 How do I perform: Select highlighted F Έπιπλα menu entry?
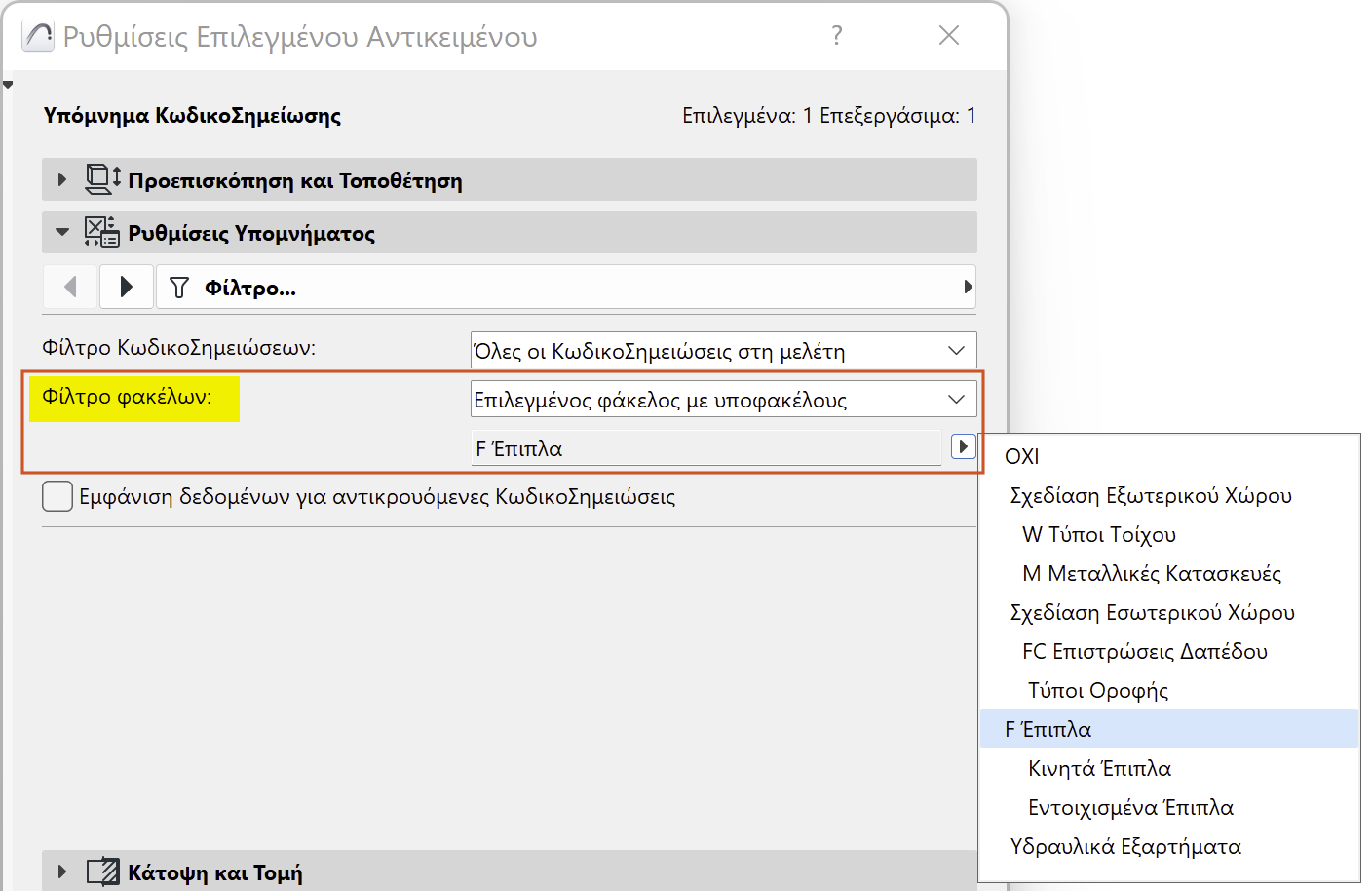[1169, 729]
